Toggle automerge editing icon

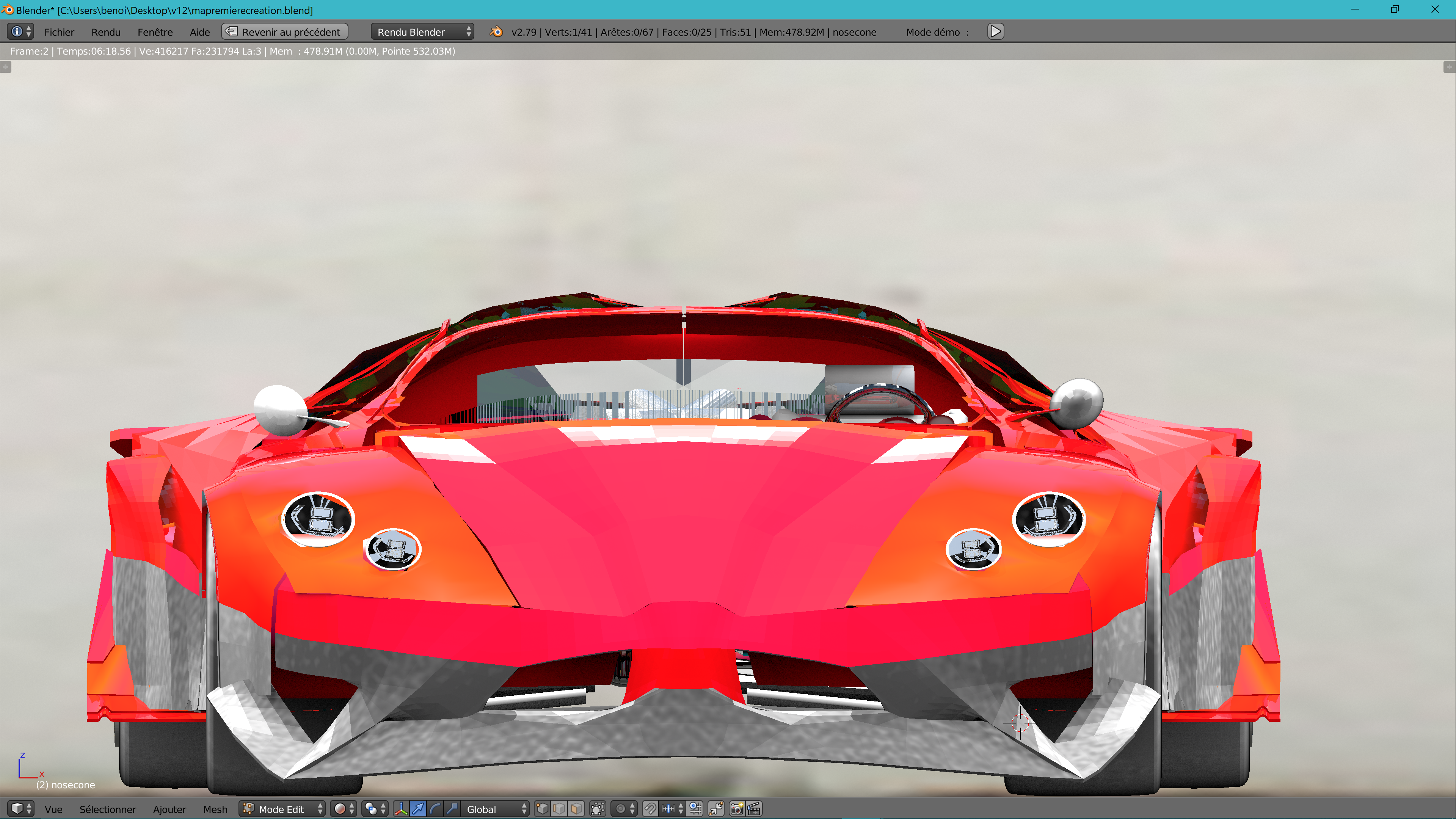coord(716,809)
